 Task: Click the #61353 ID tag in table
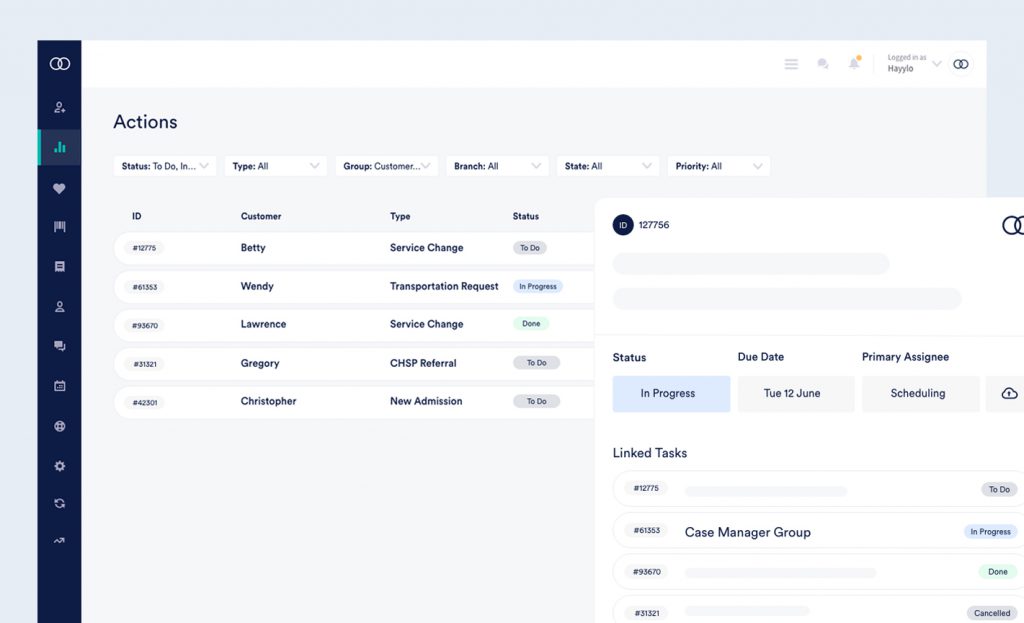[x=144, y=287]
